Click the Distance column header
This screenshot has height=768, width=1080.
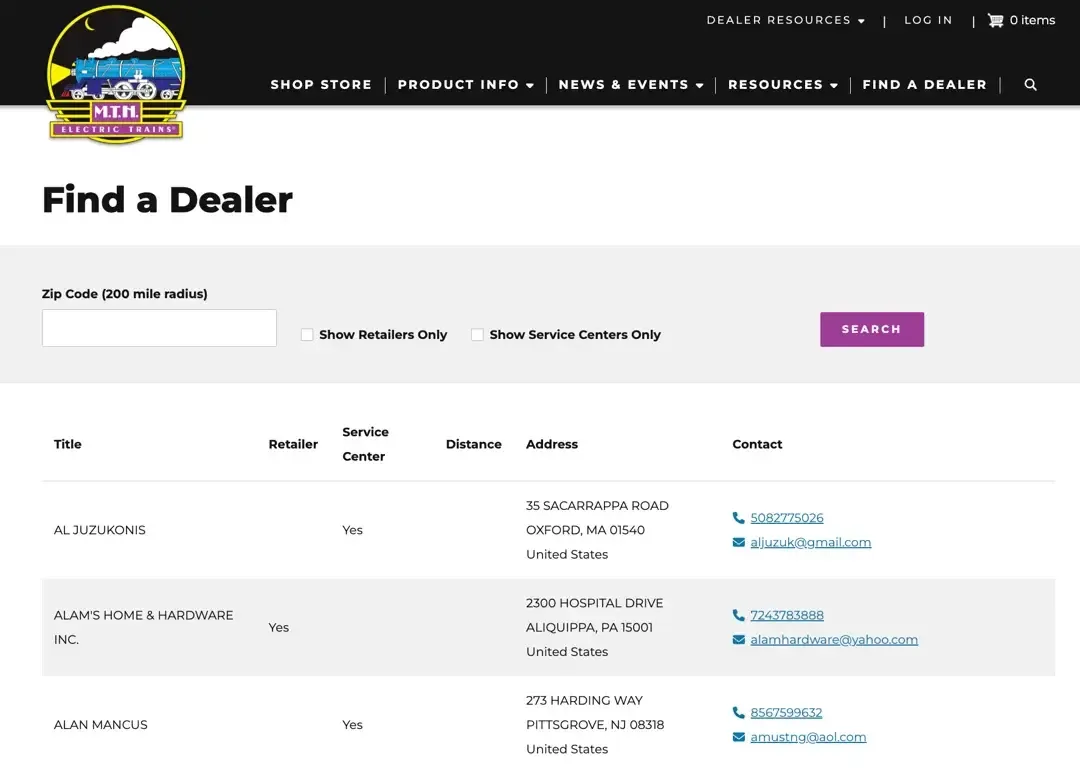pos(474,444)
